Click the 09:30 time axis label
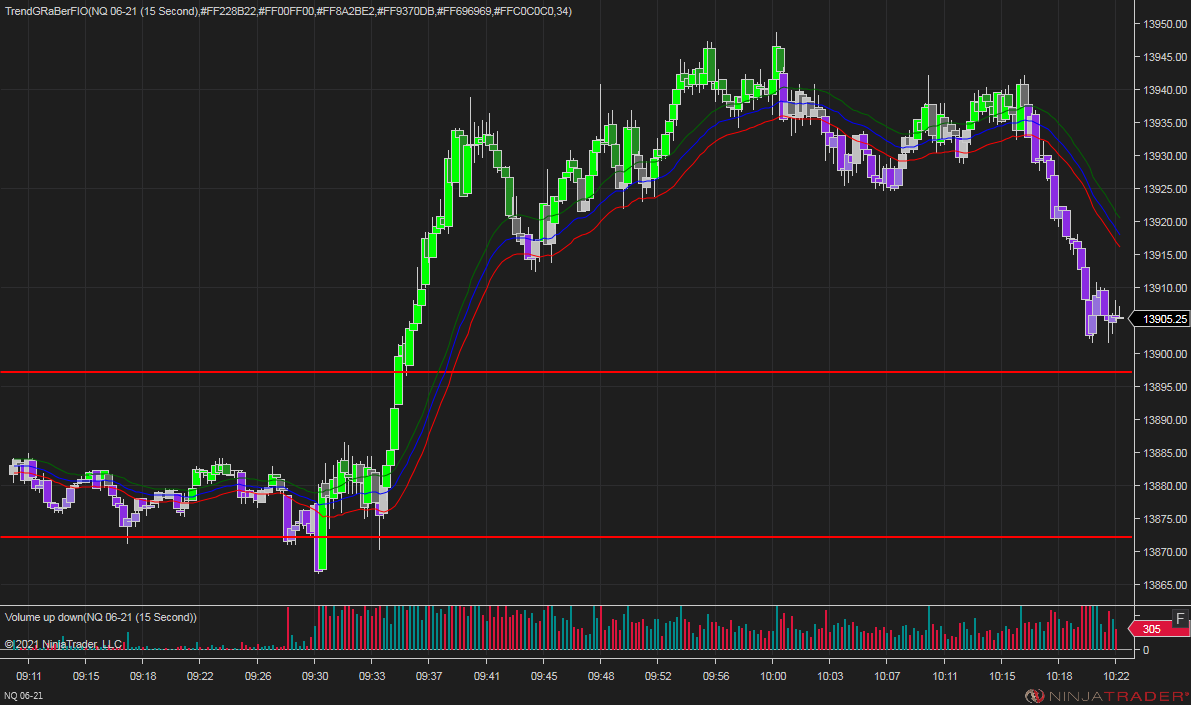Screen dimensions: 1191x705 [x=314, y=676]
